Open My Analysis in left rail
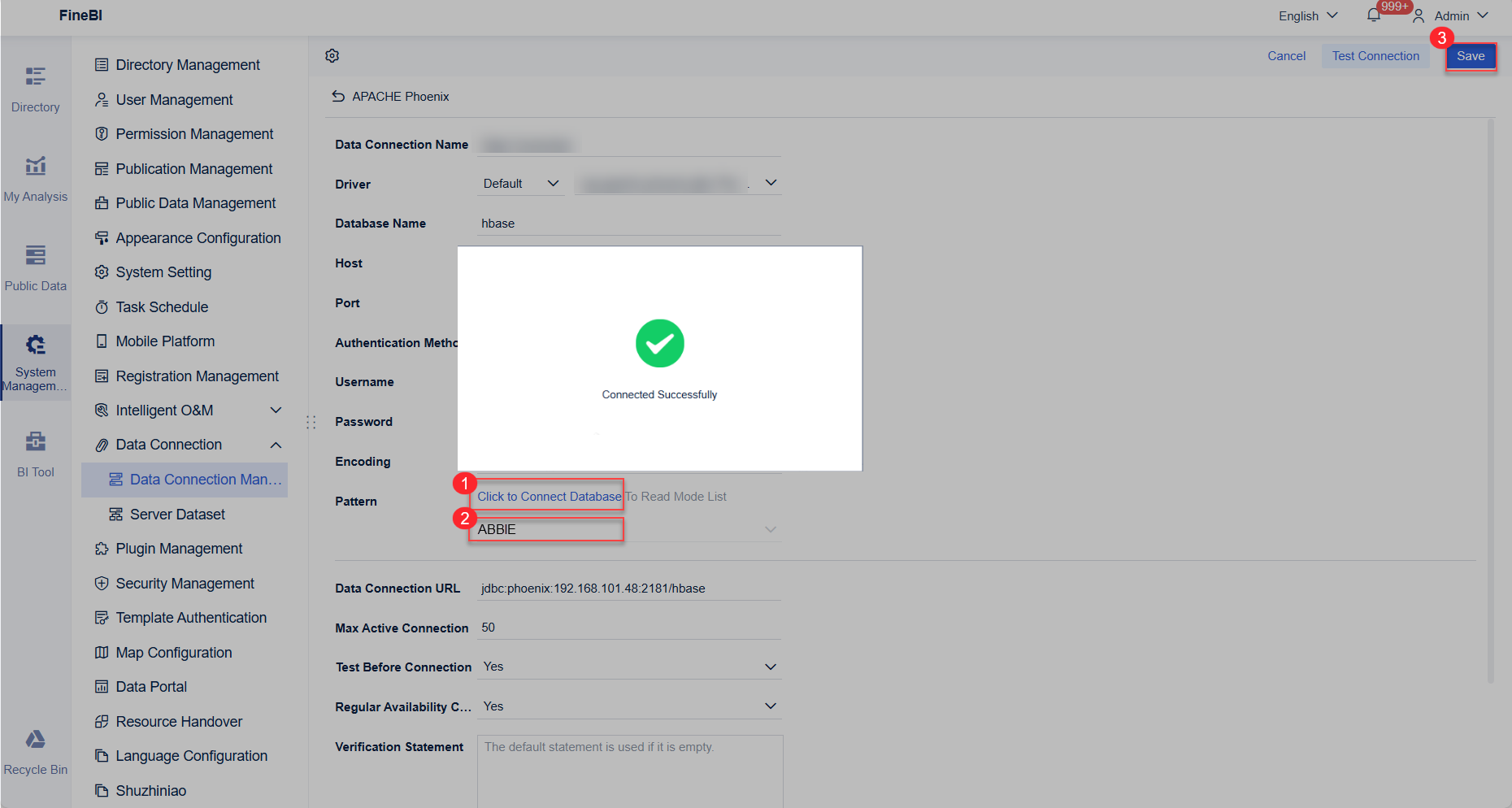Screen dimensions: 1512x808 pyautogui.click(x=35, y=179)
